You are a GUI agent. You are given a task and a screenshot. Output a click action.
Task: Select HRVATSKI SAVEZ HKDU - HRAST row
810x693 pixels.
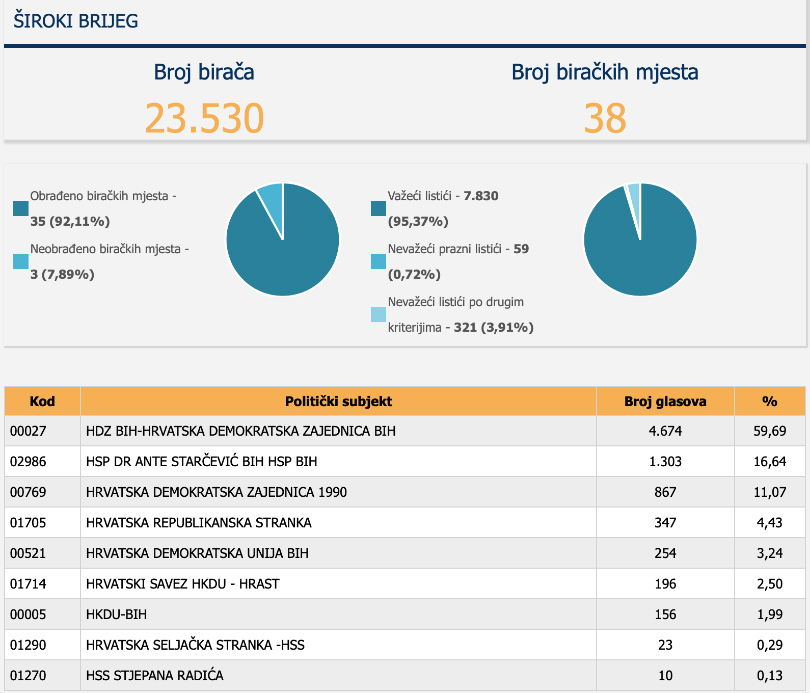pos(405,584)
